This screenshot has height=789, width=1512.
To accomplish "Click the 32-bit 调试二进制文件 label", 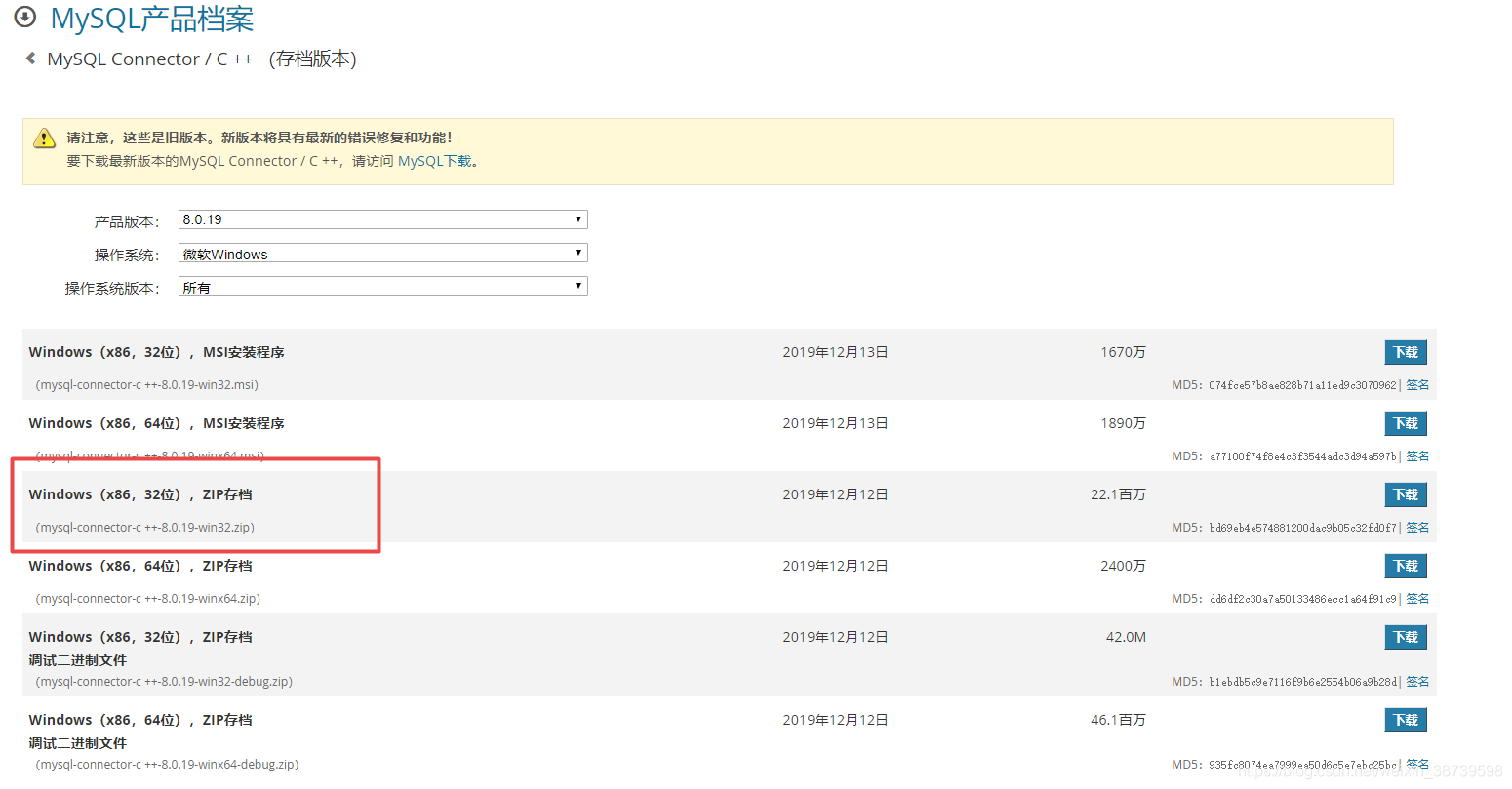I will pos(78,660).
